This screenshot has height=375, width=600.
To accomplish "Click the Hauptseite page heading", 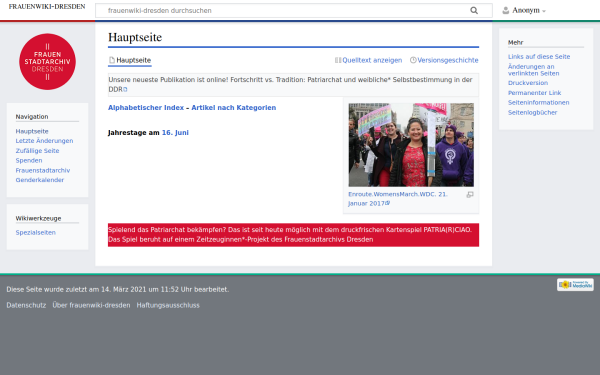I will tap(135, 37).
